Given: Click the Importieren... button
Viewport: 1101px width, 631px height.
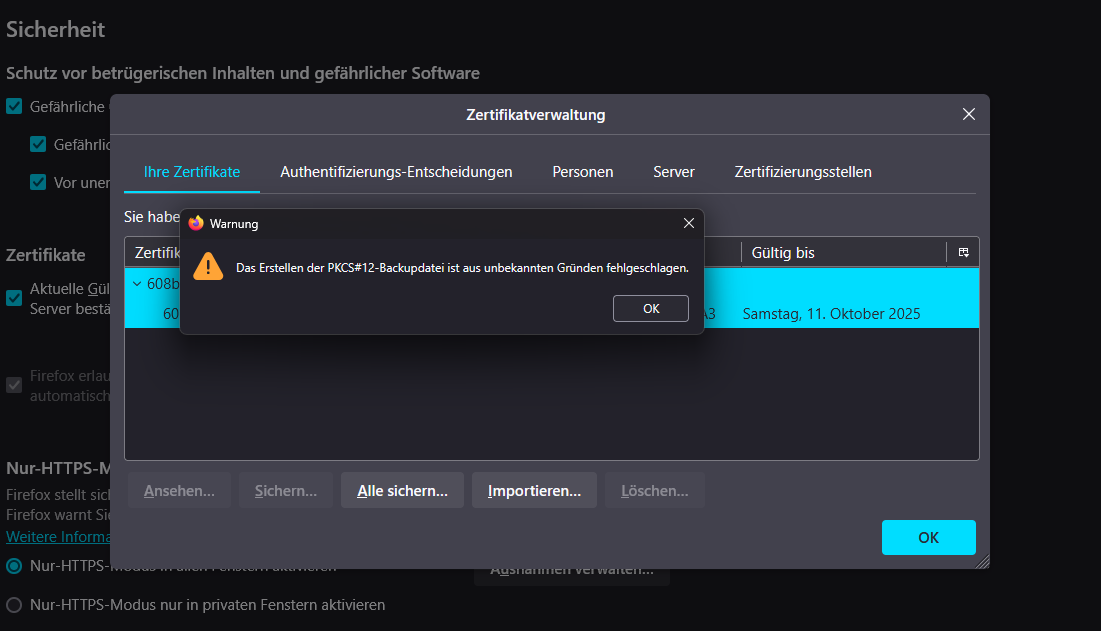Looking at the screenshot, I should click(x=534, y=491).
